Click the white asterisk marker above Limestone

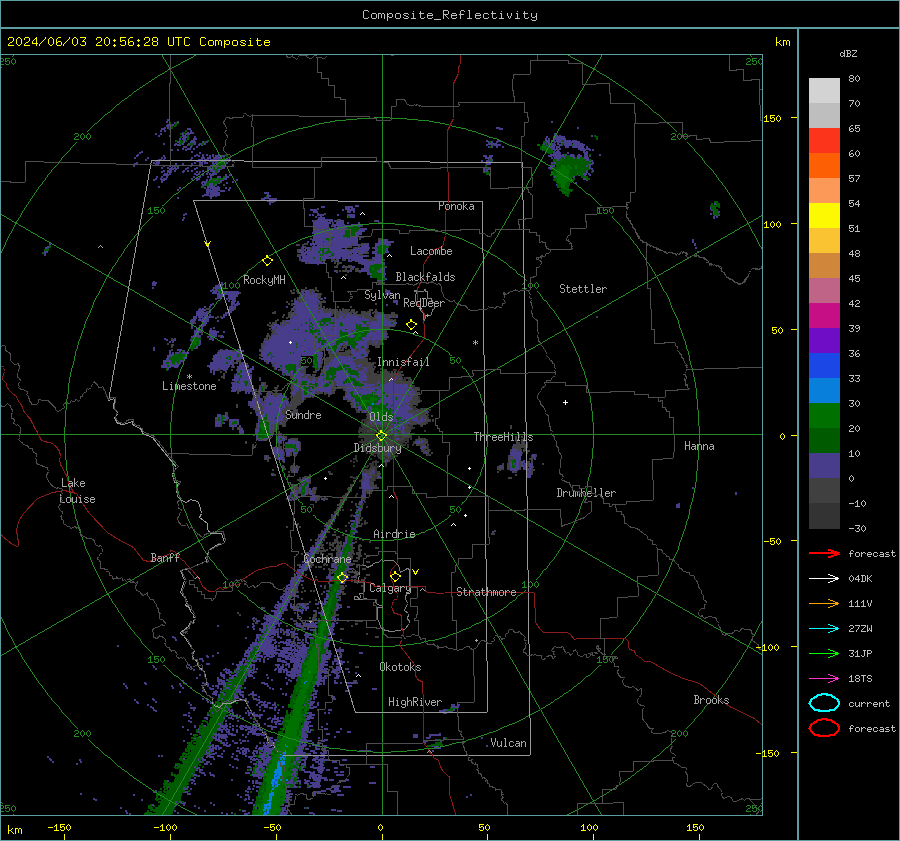point(189,377)
